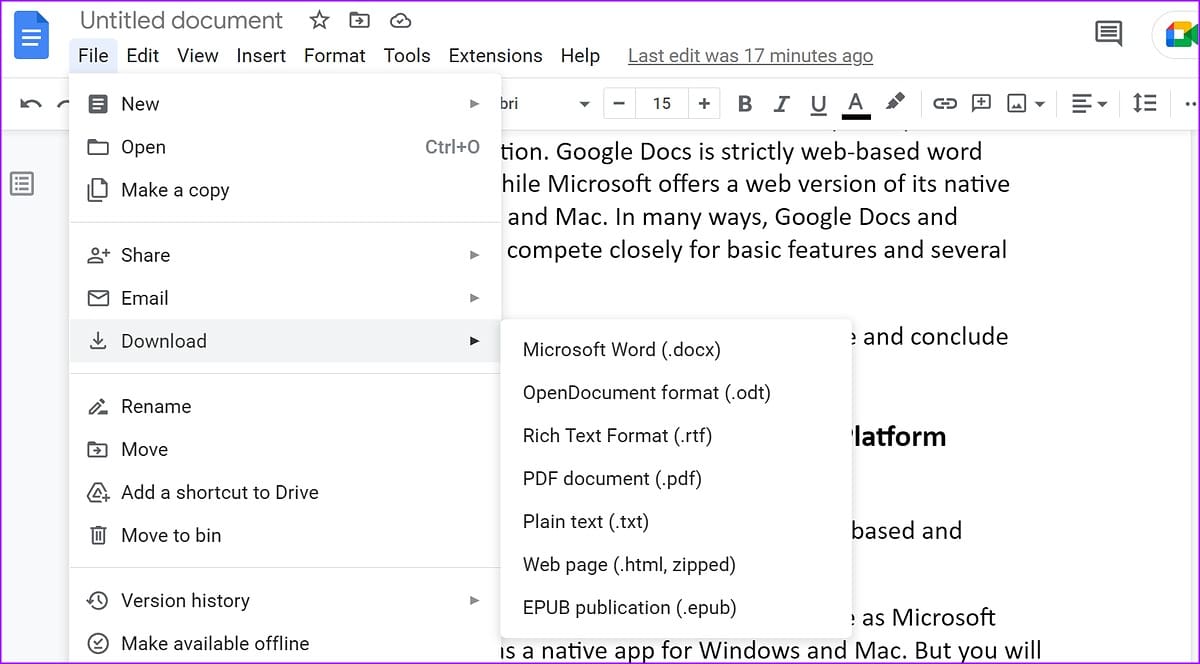Click the insert link icon
The width and height of the screenshot is (1200, 664).
(944, 103)
